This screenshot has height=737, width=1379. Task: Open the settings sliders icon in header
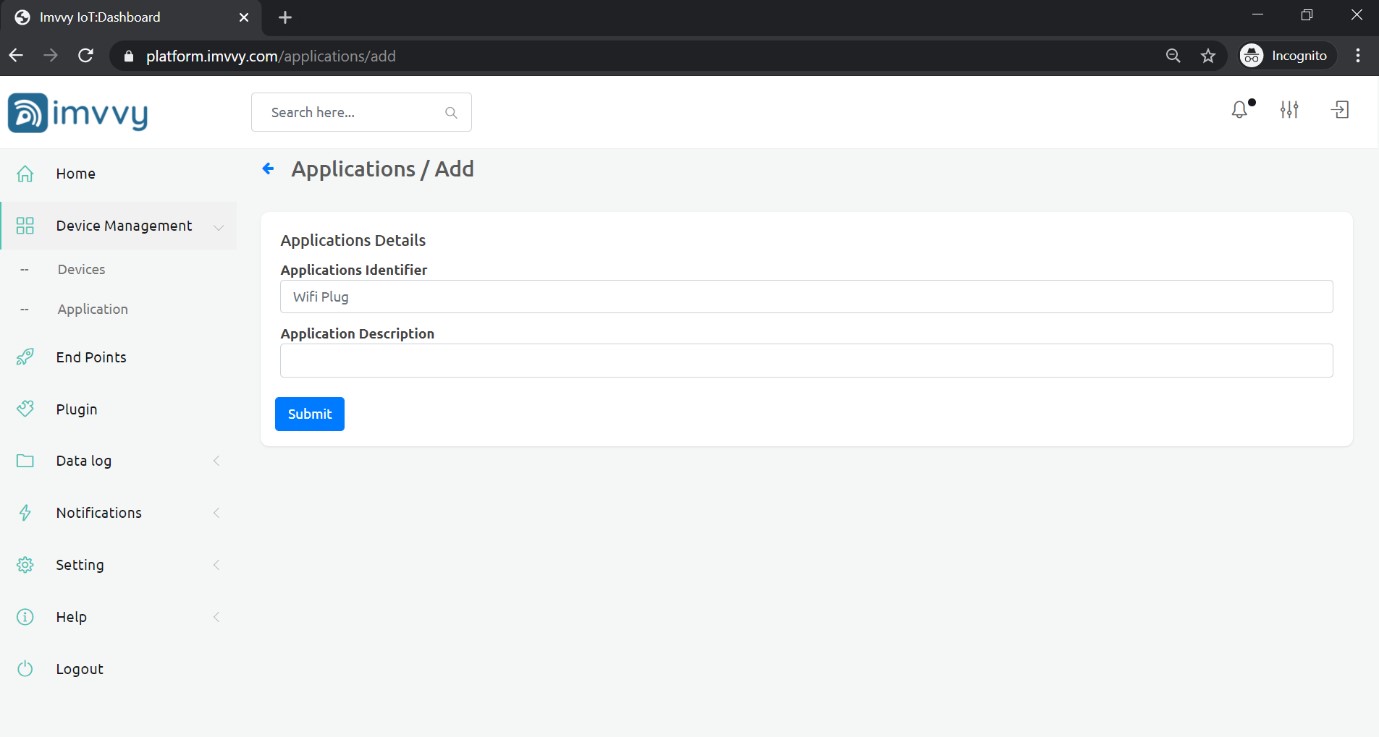(1289, 110)
